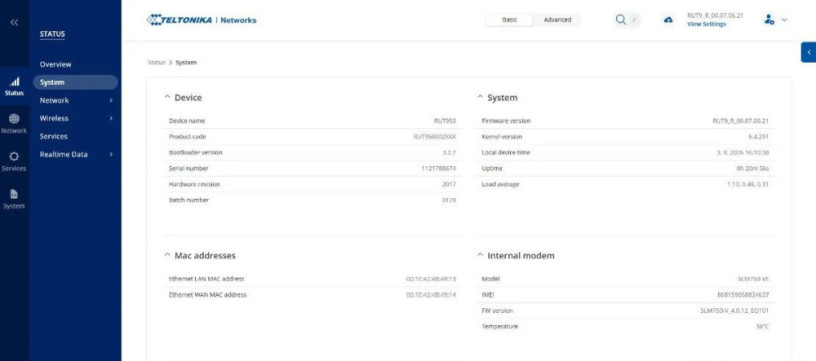816x361 pixels.
Task: Click the Bootloader version value 3.2.7
Action: click(x=449, y=152)
